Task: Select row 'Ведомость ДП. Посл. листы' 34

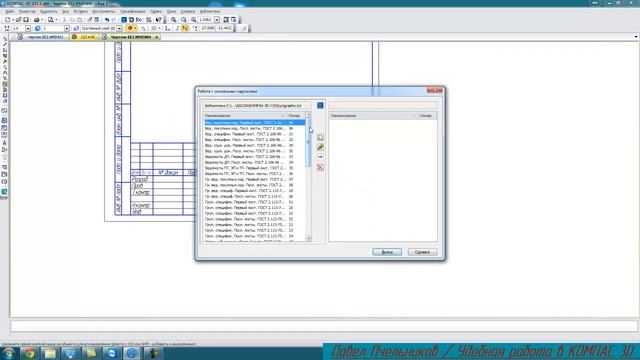Action: click(254, 162)
